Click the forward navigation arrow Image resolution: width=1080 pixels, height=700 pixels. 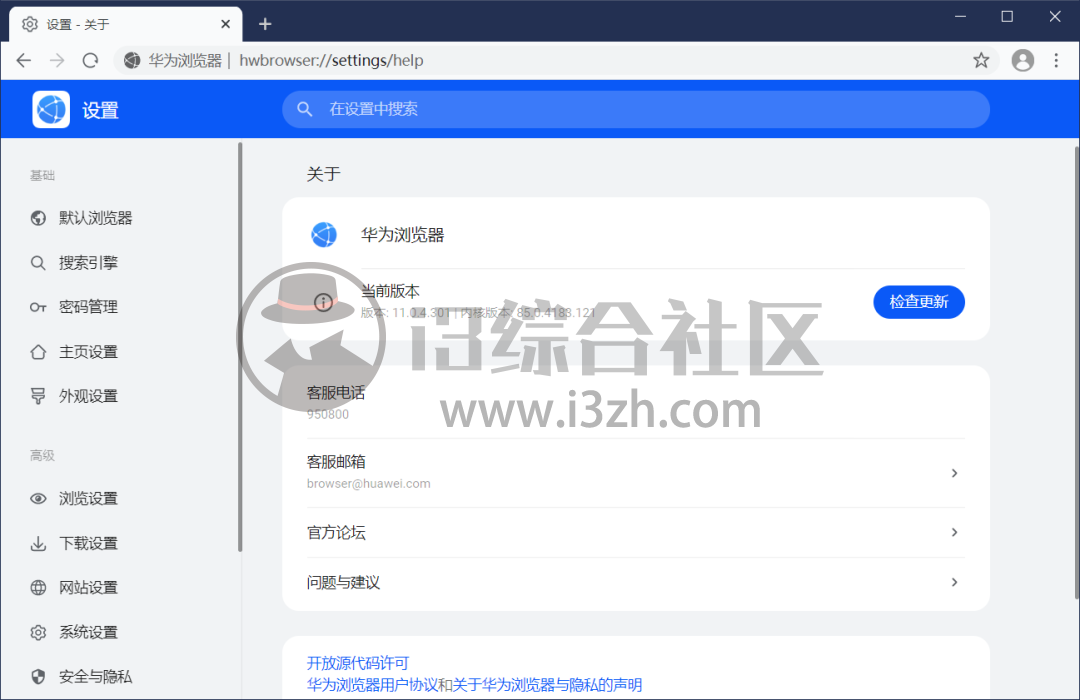tap(57, 61)
